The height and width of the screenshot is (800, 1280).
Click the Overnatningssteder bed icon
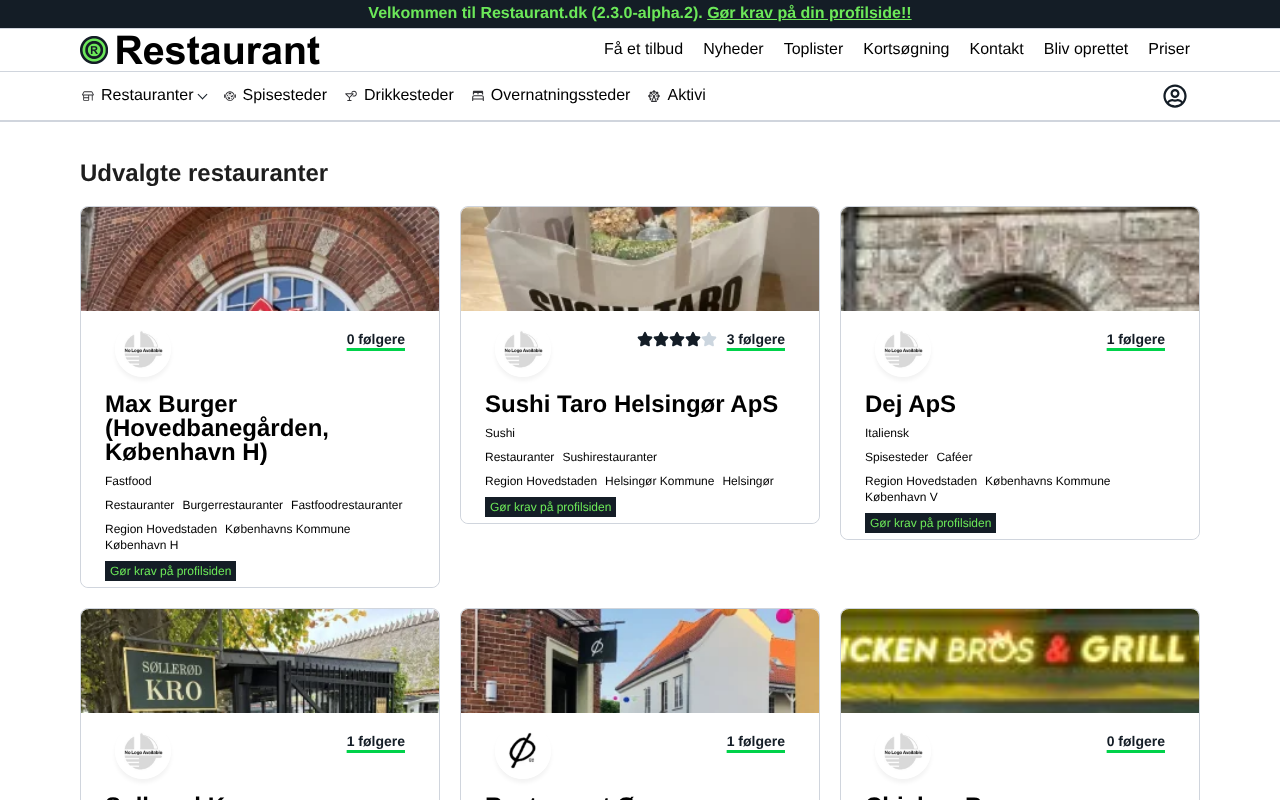coord(478,96)
